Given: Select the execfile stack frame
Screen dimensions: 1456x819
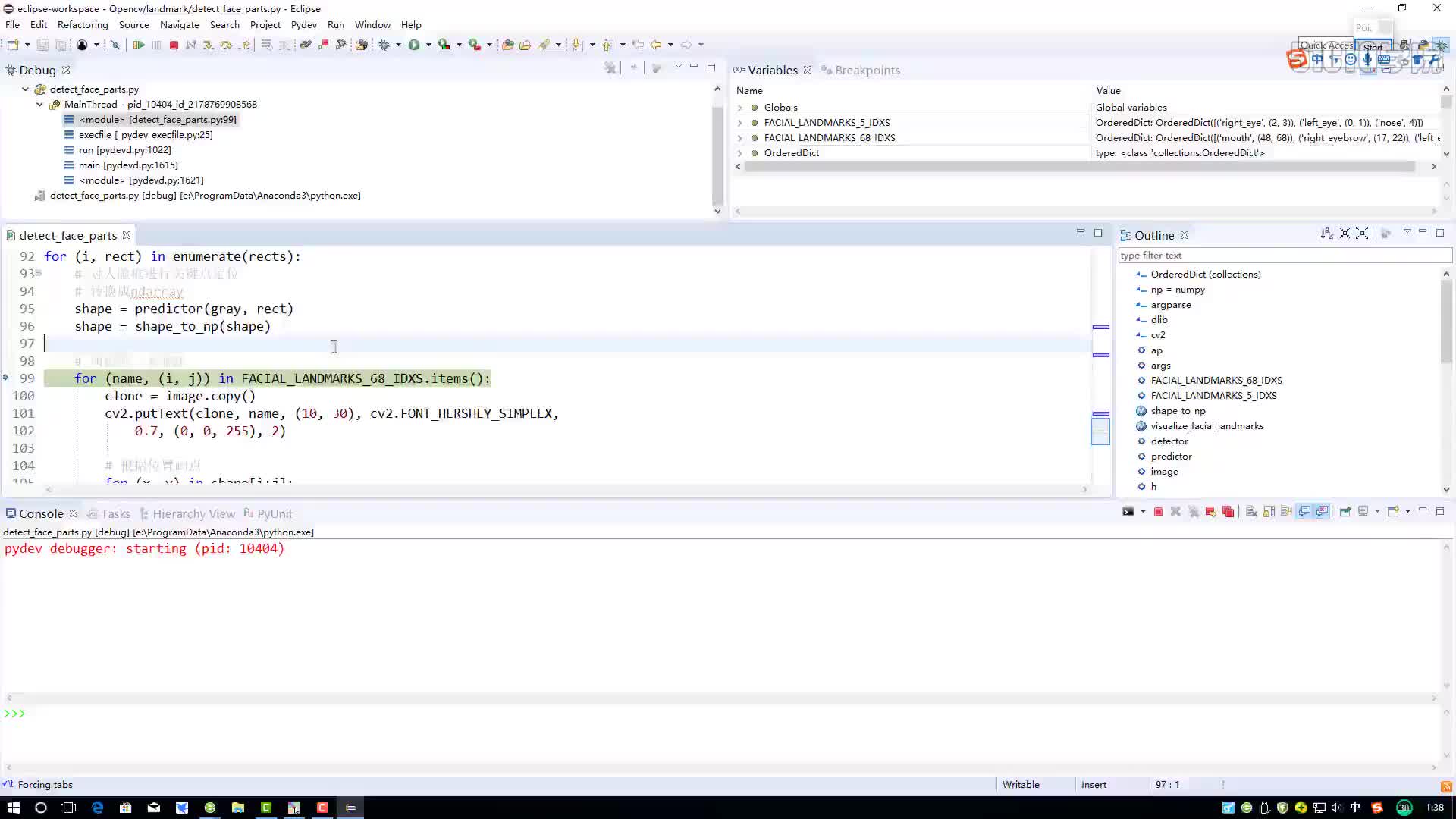Looking at the screenshot, I should [x=146, y=135].
